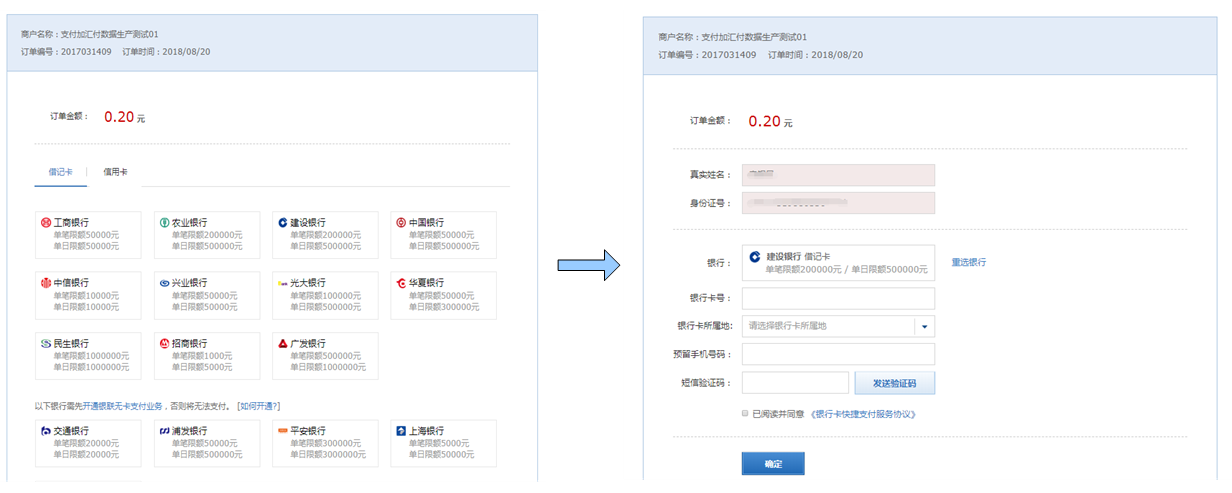Focus the 短信验证码 input field
1232x493 pixels.
(795, 383)
